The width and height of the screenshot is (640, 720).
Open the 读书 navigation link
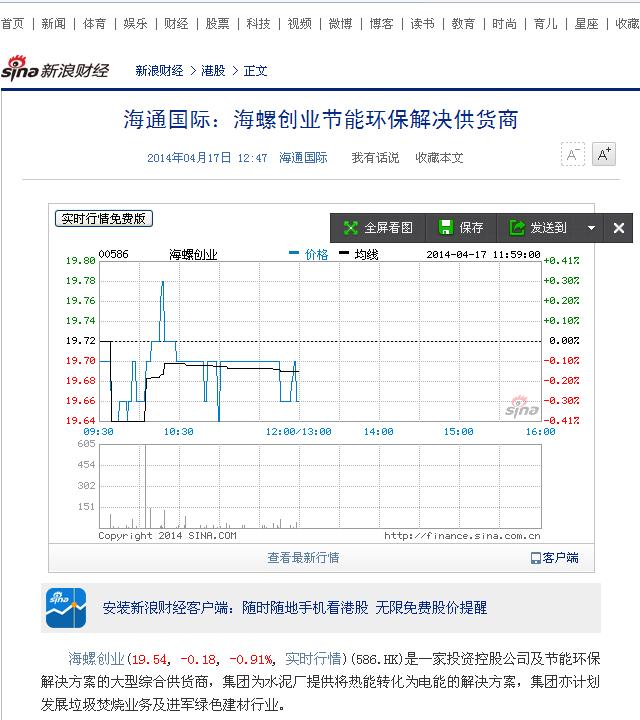point(422,23)
